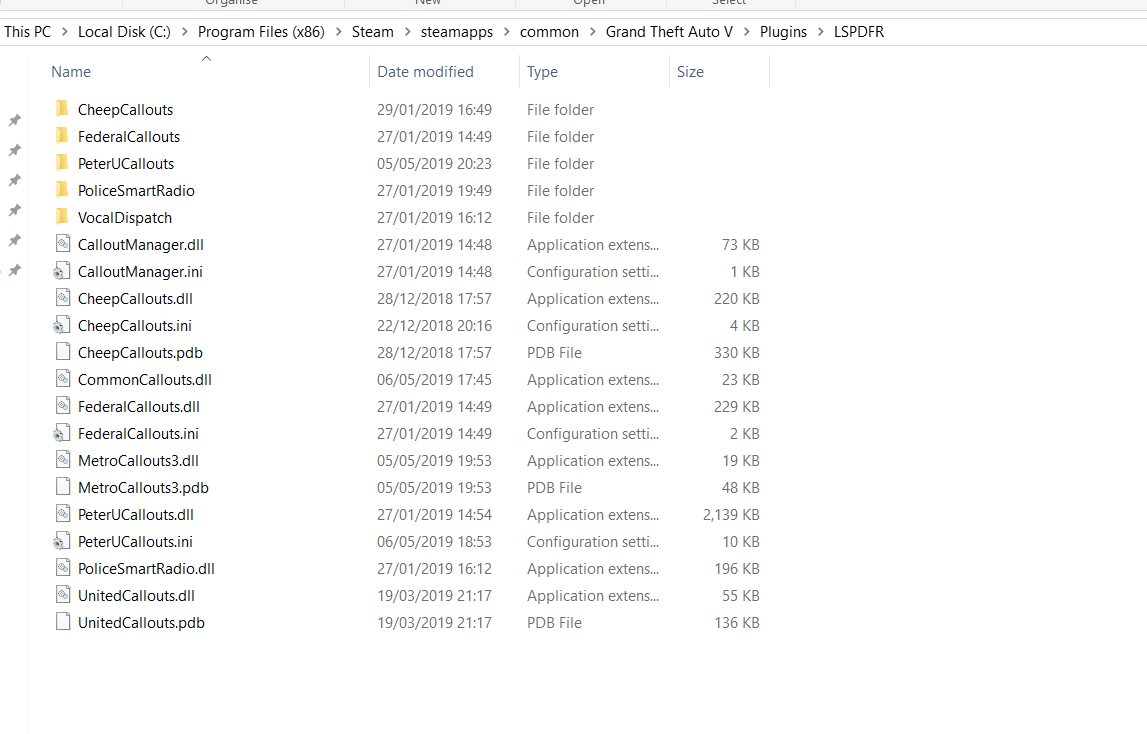Expand breadcrumb chevron after Plugins
Viewport: 1147px width, 734px height.
pos(820,31)
